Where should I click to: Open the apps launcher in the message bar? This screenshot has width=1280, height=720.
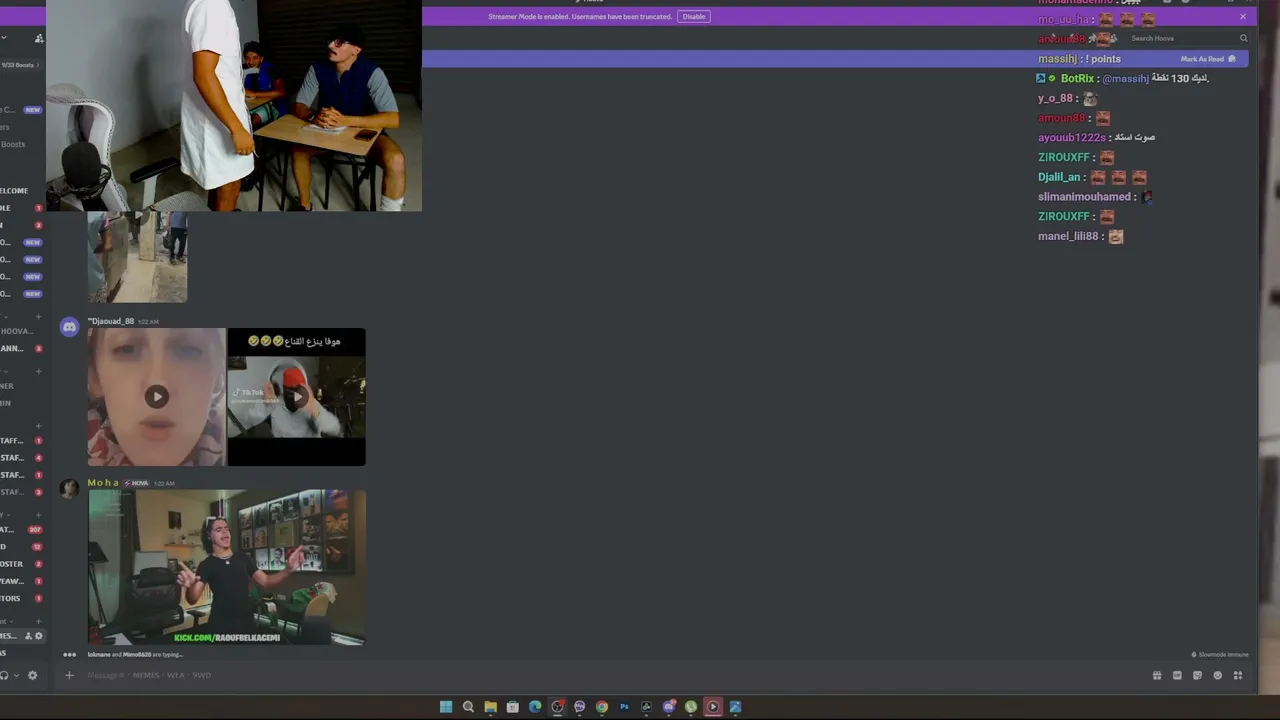1237,675
